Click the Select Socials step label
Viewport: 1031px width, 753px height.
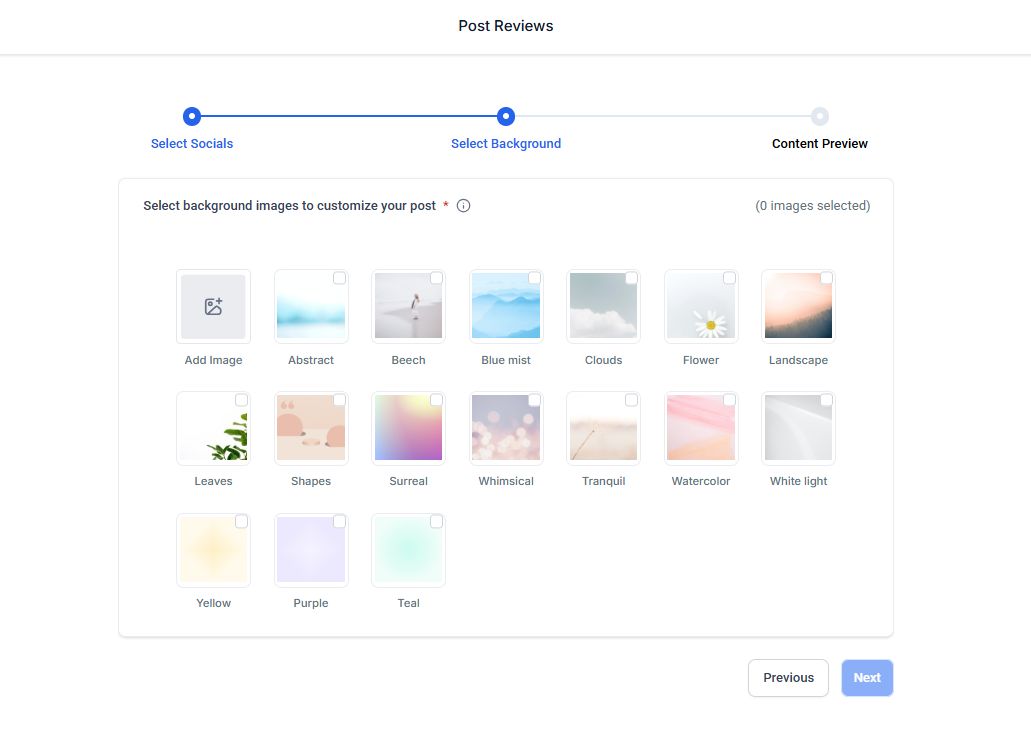pyautogui.click(x=192, y=143)
